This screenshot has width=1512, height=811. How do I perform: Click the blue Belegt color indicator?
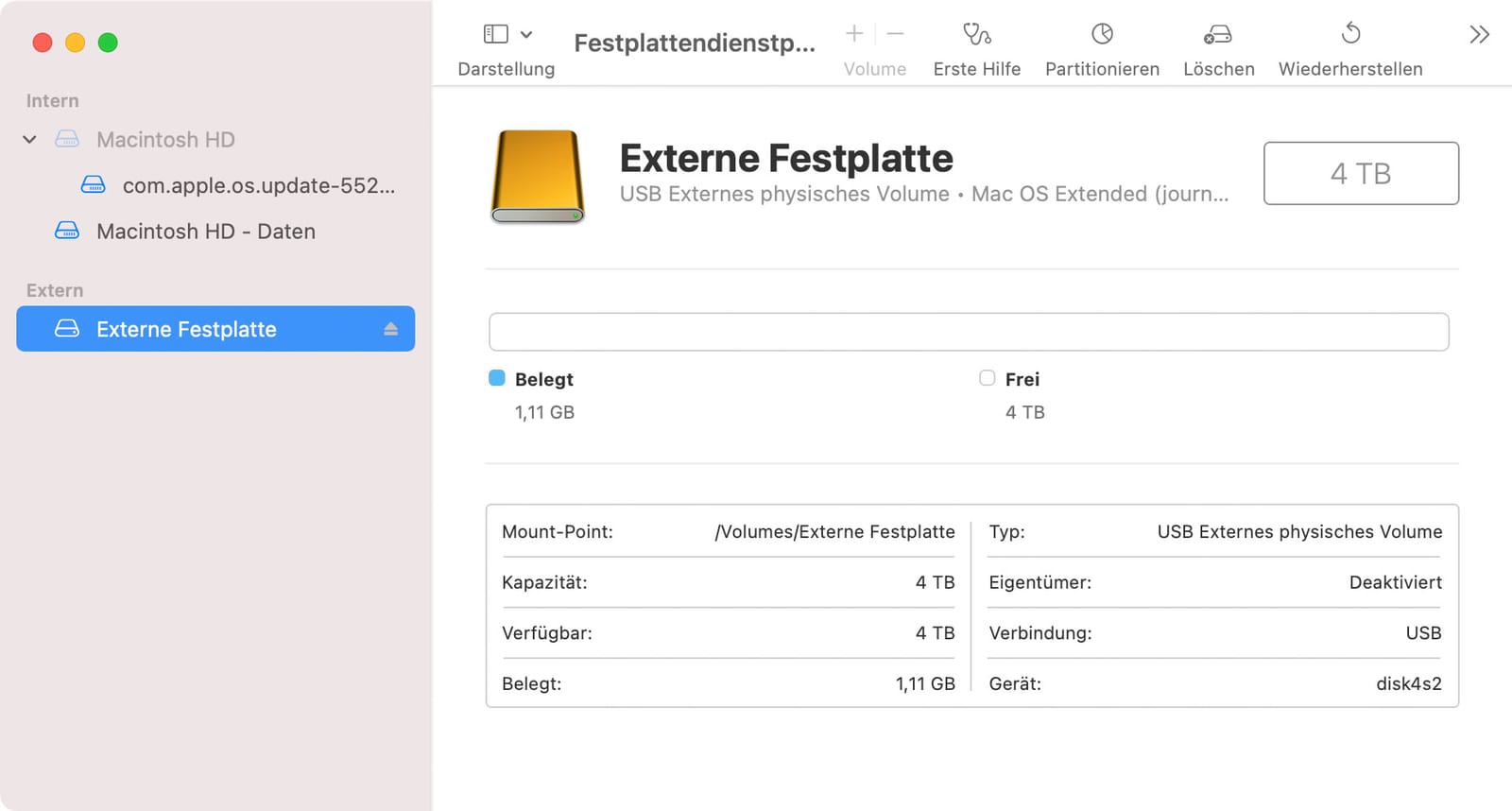pyautogui.click(x=497, y=378)
